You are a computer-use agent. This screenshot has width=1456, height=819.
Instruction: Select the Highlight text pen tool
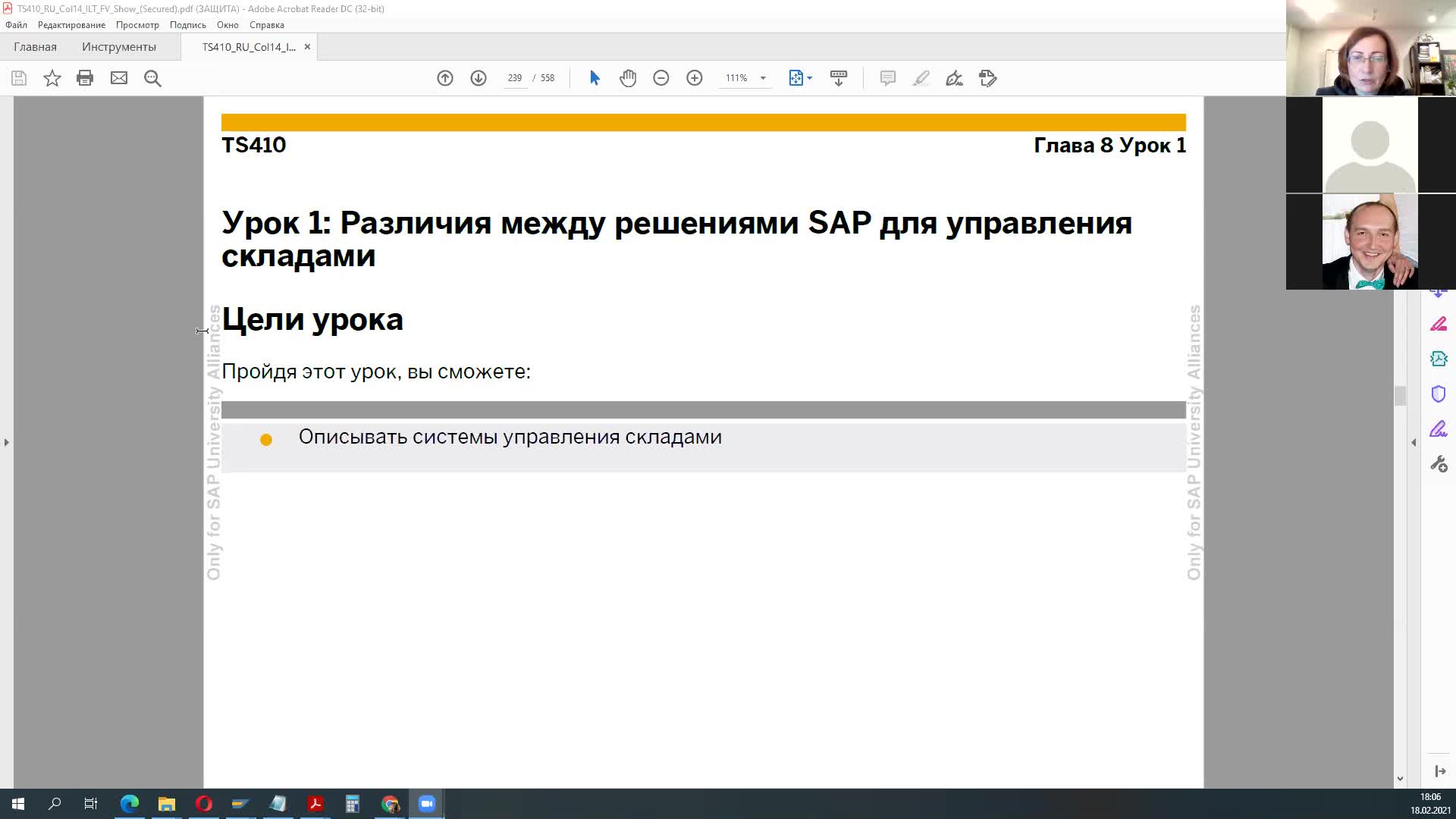(x=921, y=78)
